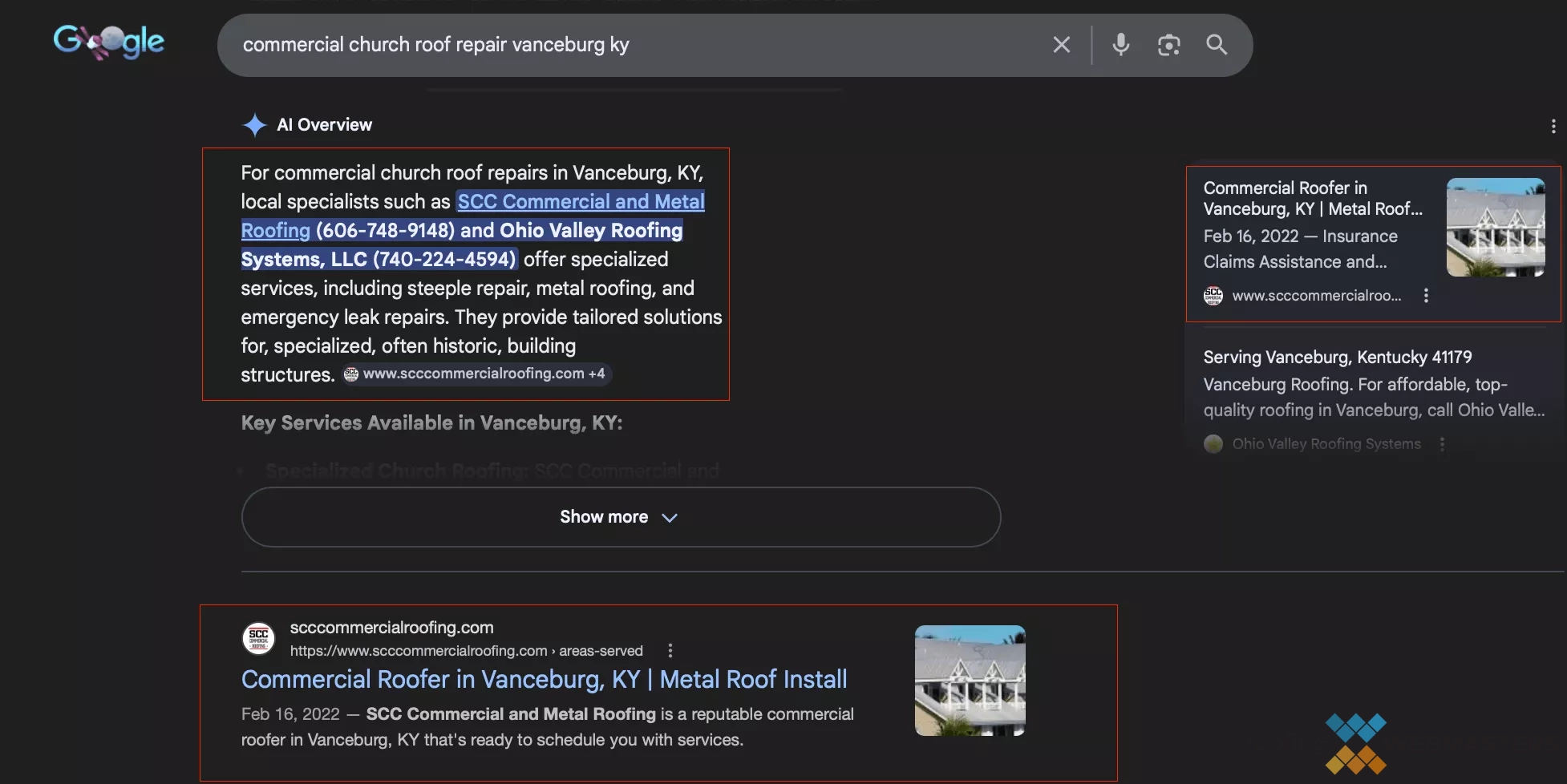Open three-dot menu beside areas-served result URL

(670, 651)
